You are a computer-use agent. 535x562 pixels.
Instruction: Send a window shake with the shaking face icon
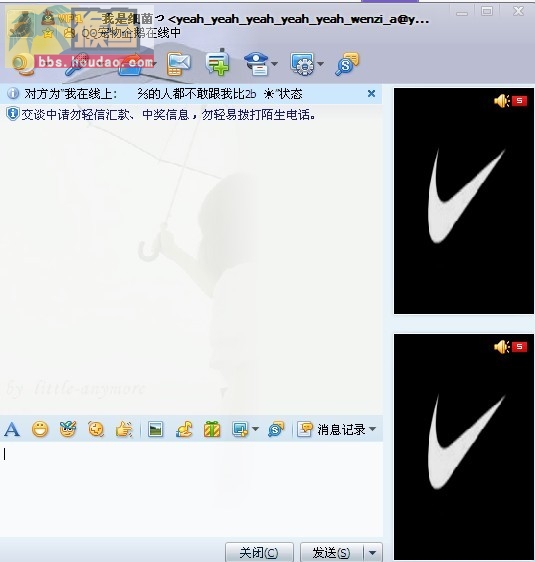96,429
